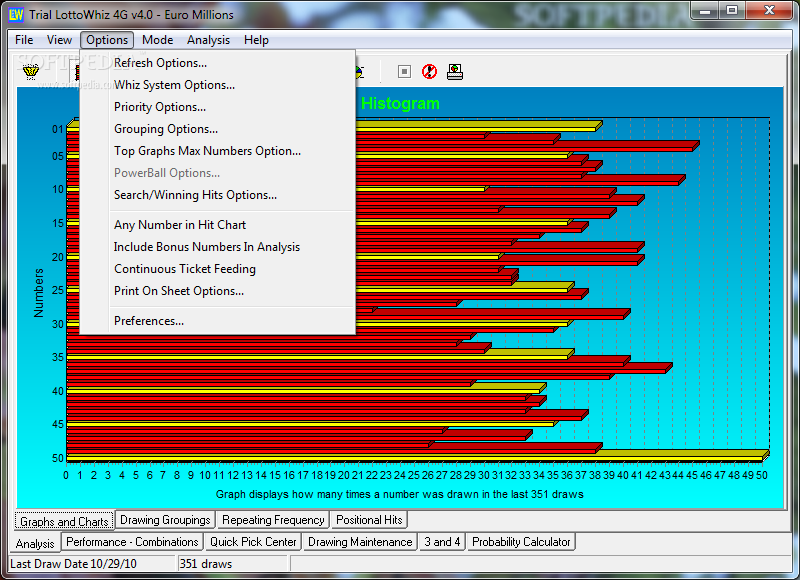Image resolution: width=800 pixels, height=580 pixels.
Task: Open the 3 and 4 tab
Action: 442,542
